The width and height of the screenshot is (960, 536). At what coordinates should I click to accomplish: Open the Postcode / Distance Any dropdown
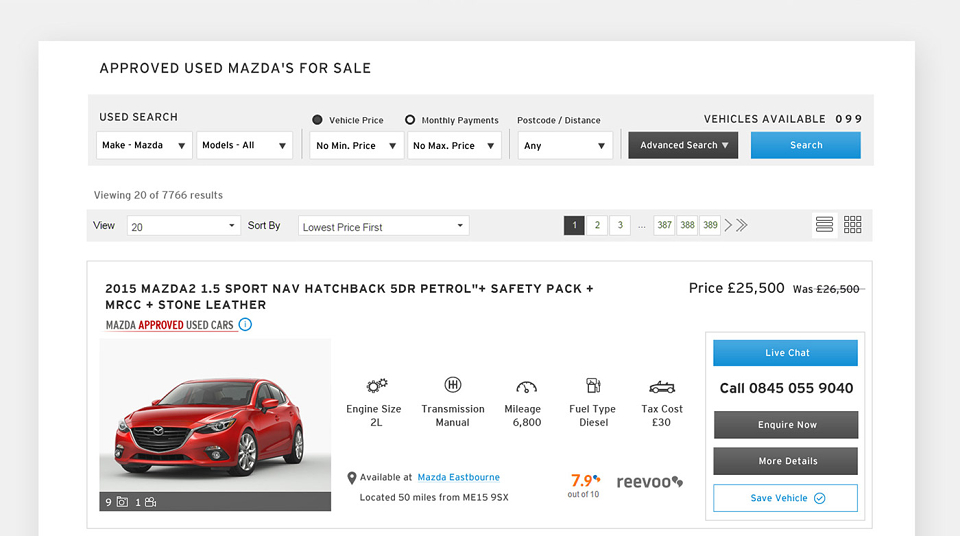tap(565, 146)
